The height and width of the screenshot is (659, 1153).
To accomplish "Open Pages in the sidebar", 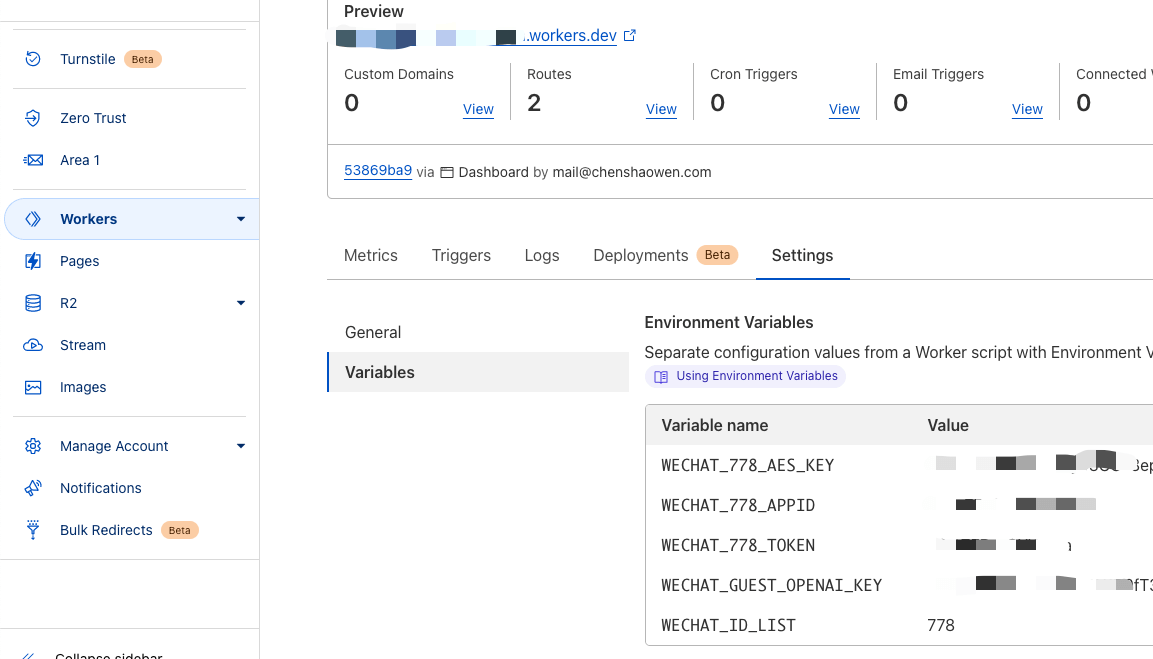I will pyautogui.click(x=79, y=261).
